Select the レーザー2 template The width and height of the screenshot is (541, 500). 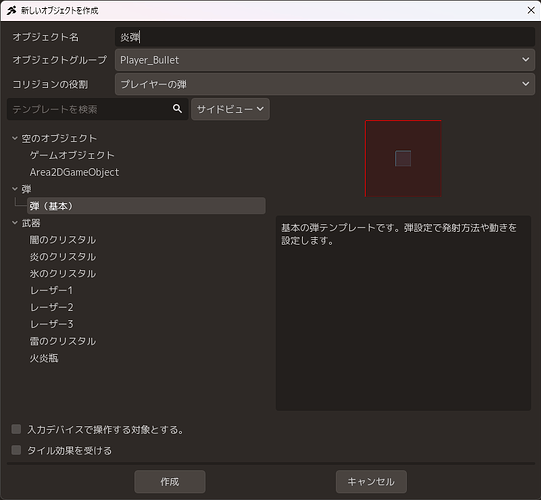click(51, 307)
